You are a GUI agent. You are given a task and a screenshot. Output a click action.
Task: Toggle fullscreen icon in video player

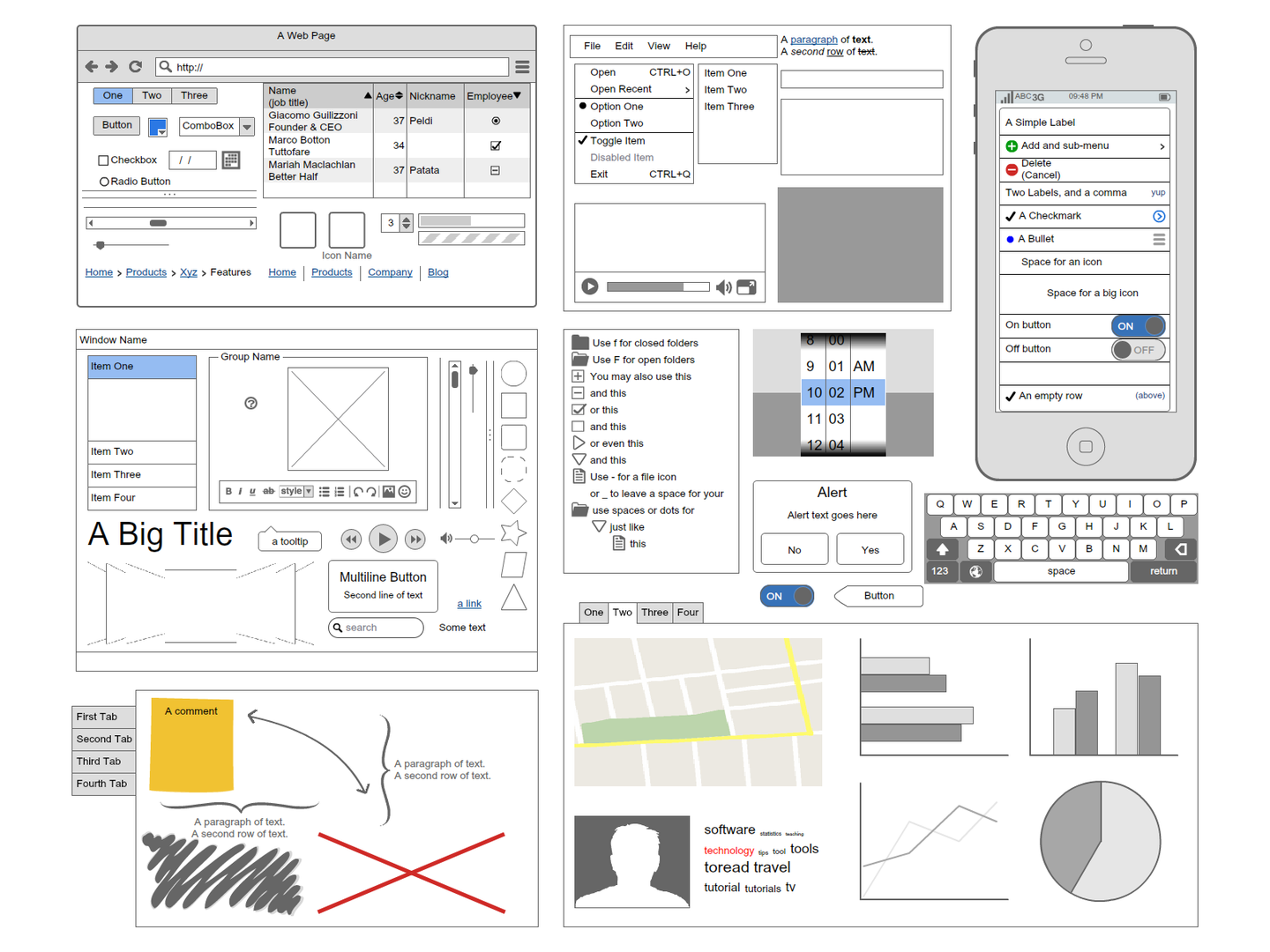747,286
